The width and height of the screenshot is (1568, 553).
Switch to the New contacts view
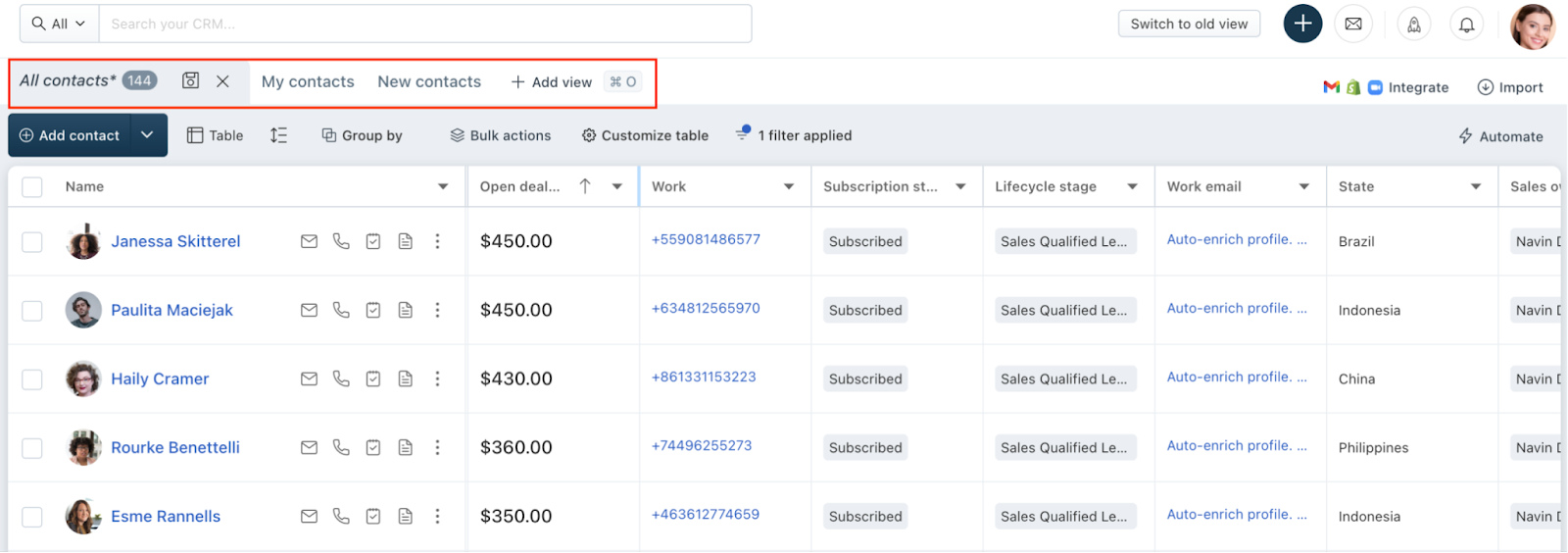pyautogui.click(x=429, y=81)
